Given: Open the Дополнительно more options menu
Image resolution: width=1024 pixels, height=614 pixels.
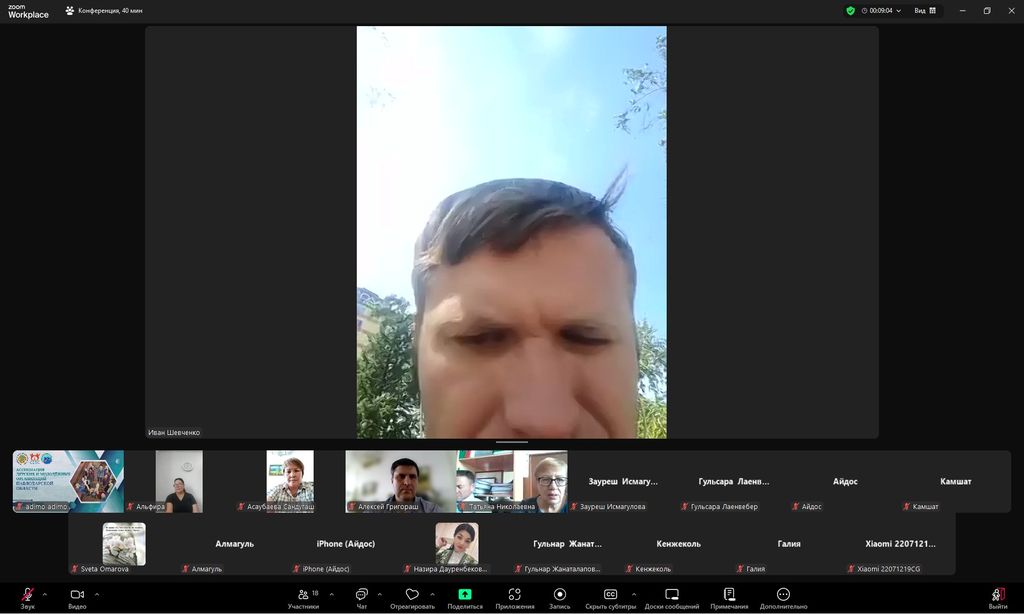Looking at the screenshot, I should click(x=783, y=596).
